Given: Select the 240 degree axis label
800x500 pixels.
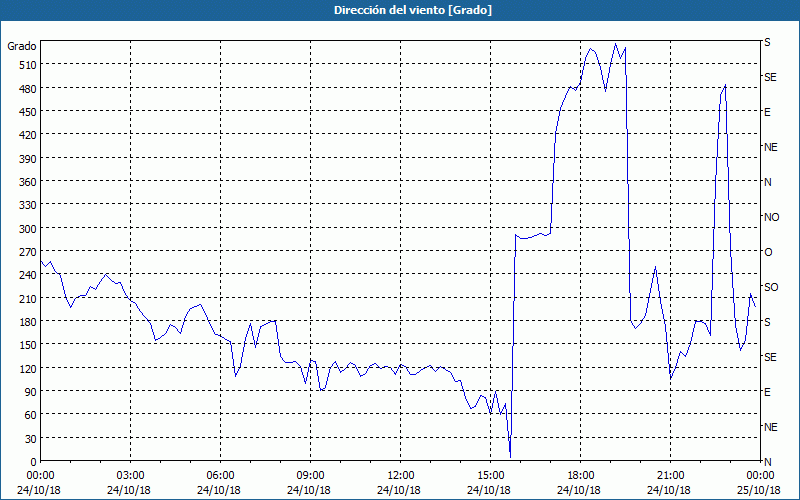Looking at the screenshot, I should [x=28, y=276].
